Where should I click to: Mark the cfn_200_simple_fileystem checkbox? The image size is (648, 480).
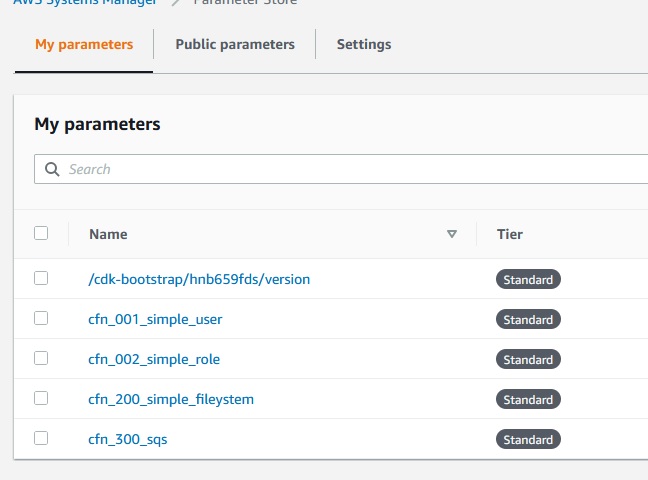tap(41, 398)
